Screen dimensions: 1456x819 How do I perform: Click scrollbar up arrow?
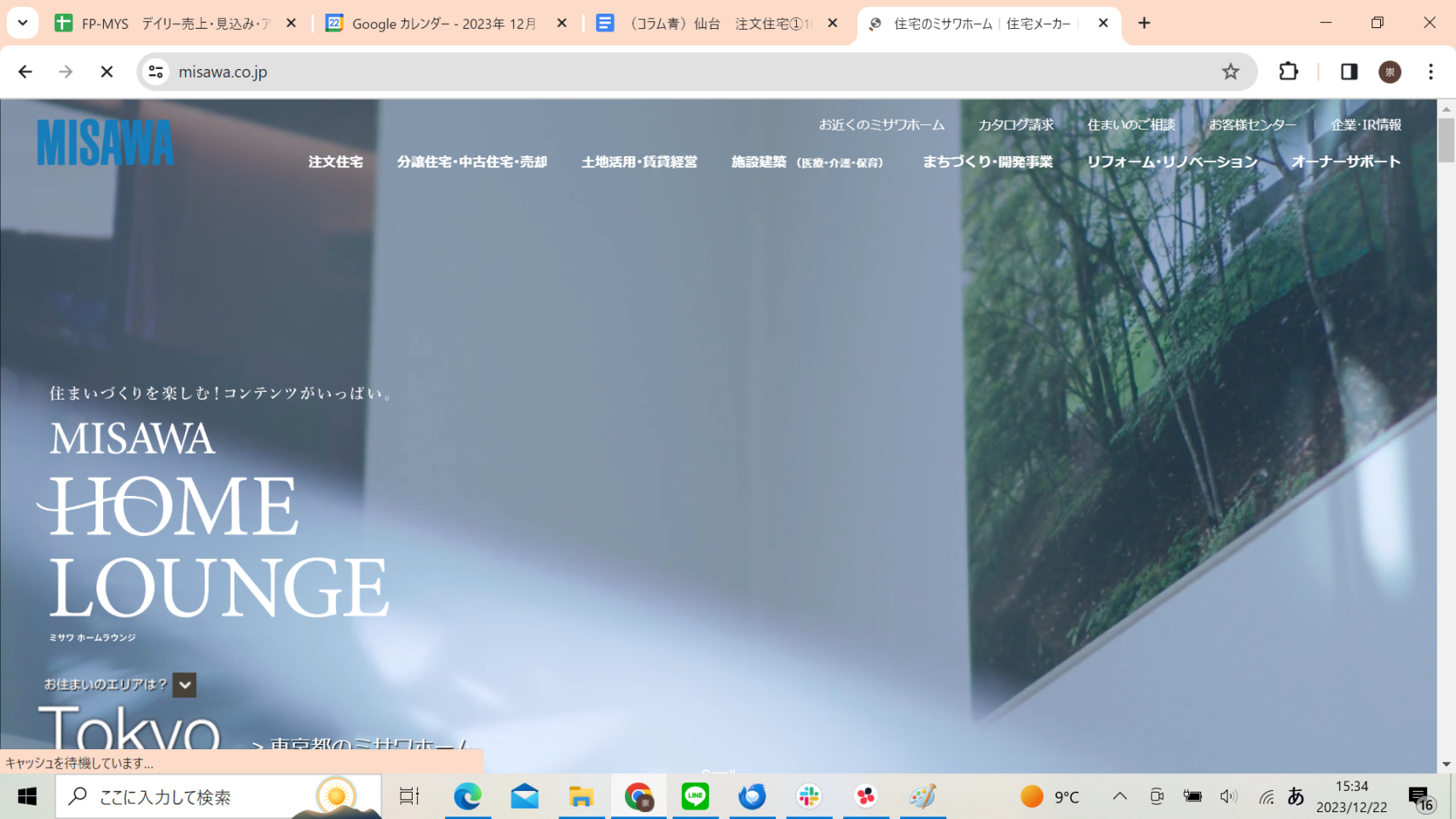click(1446, 109)
